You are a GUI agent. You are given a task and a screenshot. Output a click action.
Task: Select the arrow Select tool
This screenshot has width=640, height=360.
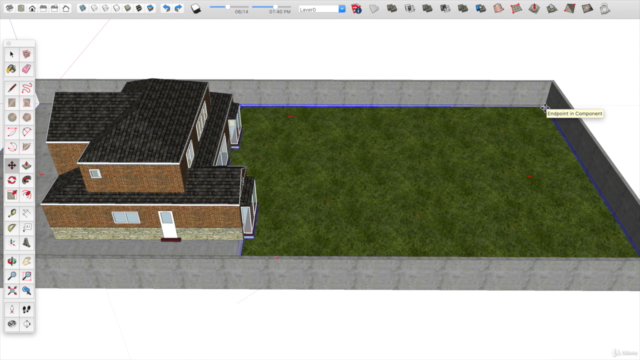coord(12,54)
